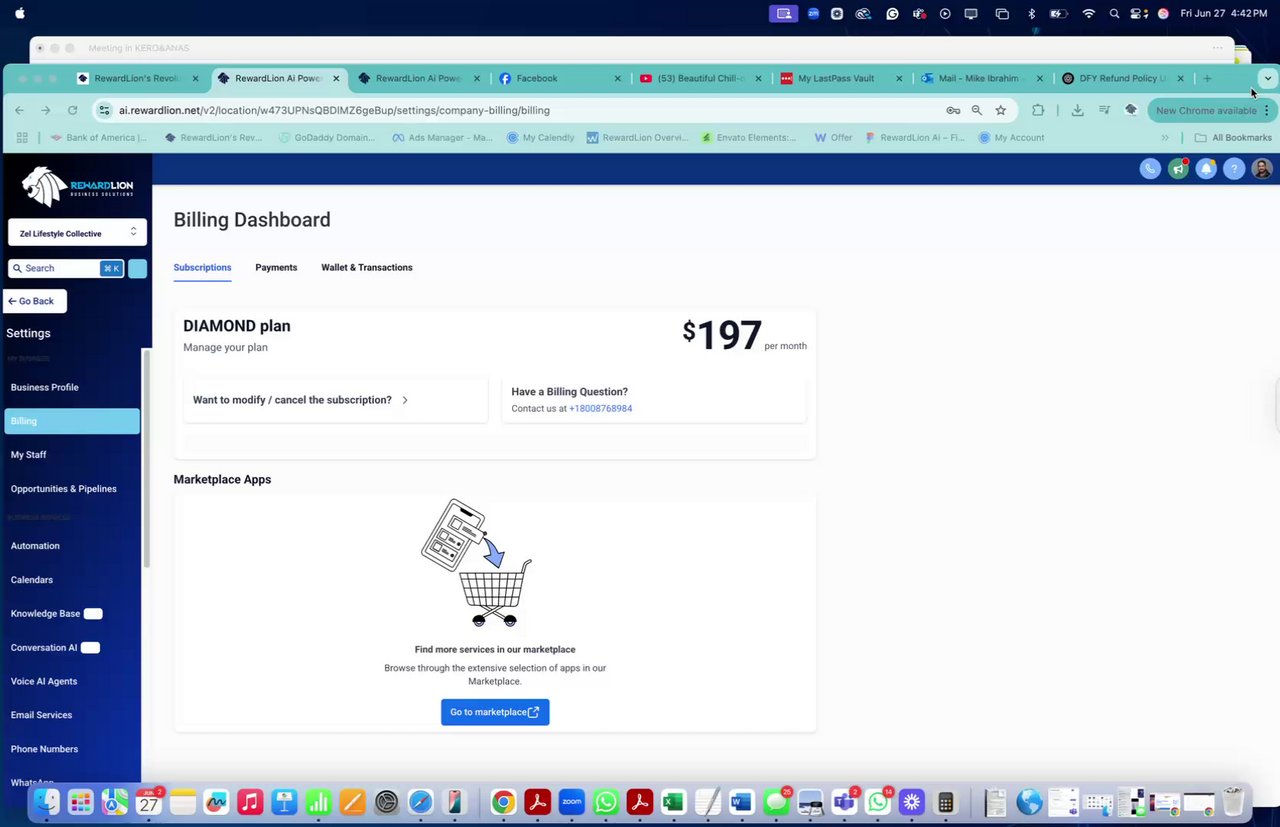1280x827 pixels.
Task: Show hidden bookmarks overflow chevron
Action: (x=1165, y=138)
